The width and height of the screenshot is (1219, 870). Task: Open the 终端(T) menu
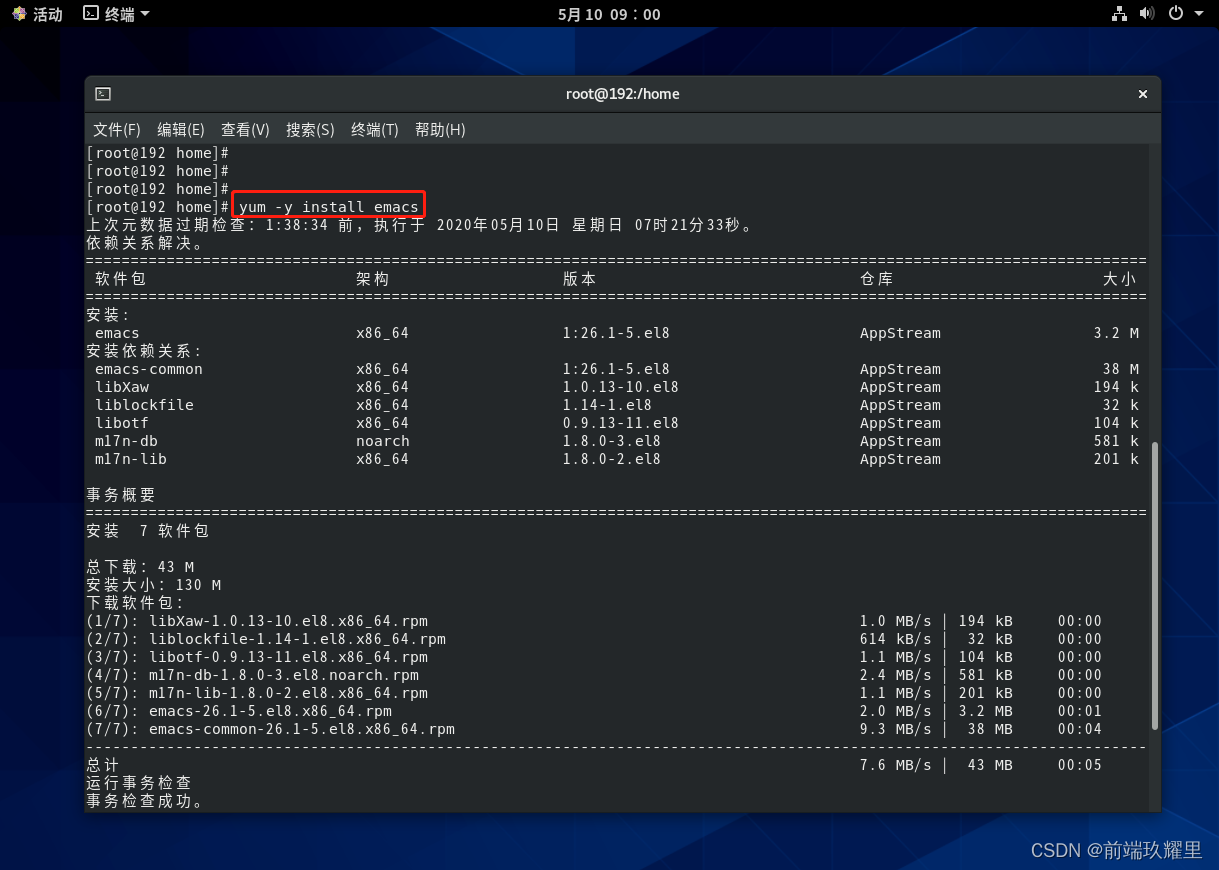coord(375,130)
